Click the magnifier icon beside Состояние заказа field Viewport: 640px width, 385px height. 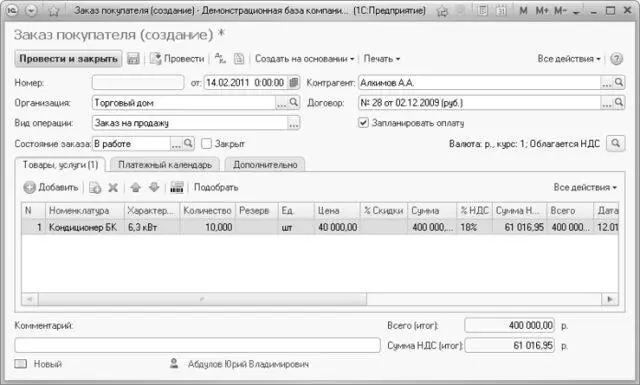click(188, 143)
